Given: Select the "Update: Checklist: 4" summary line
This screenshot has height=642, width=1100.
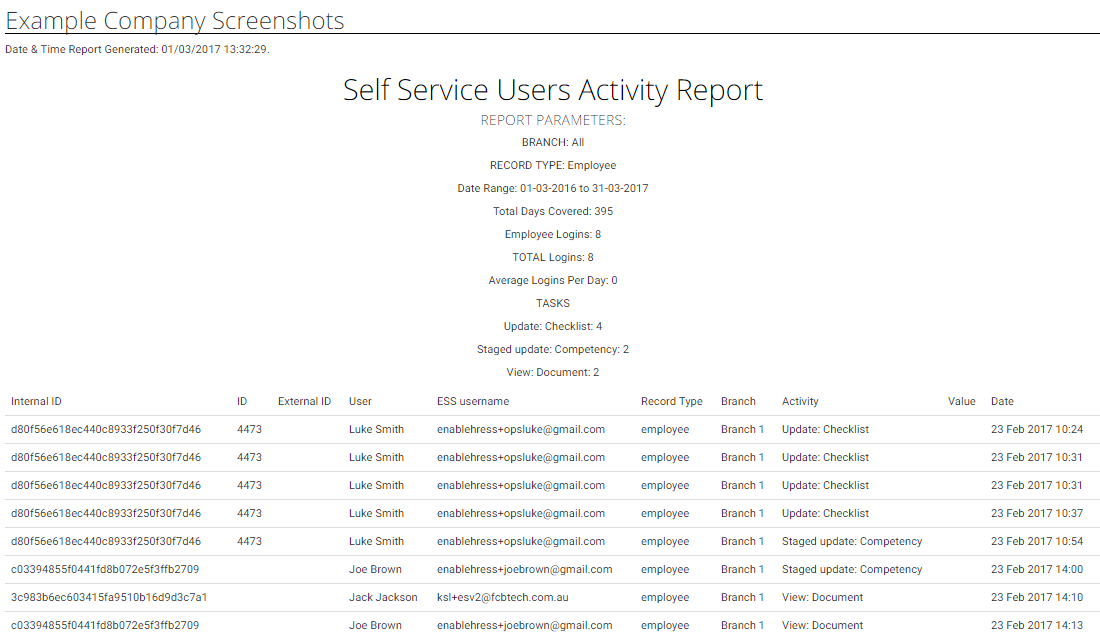Looking at the screenshot, I should click(x=553, y=326).
